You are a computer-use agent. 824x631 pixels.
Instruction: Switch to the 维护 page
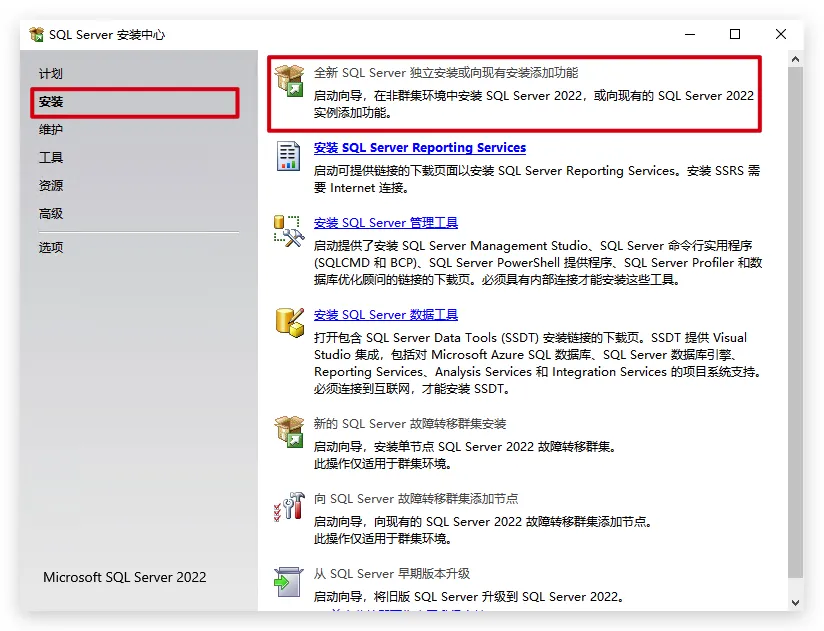[x=51, y=130]
